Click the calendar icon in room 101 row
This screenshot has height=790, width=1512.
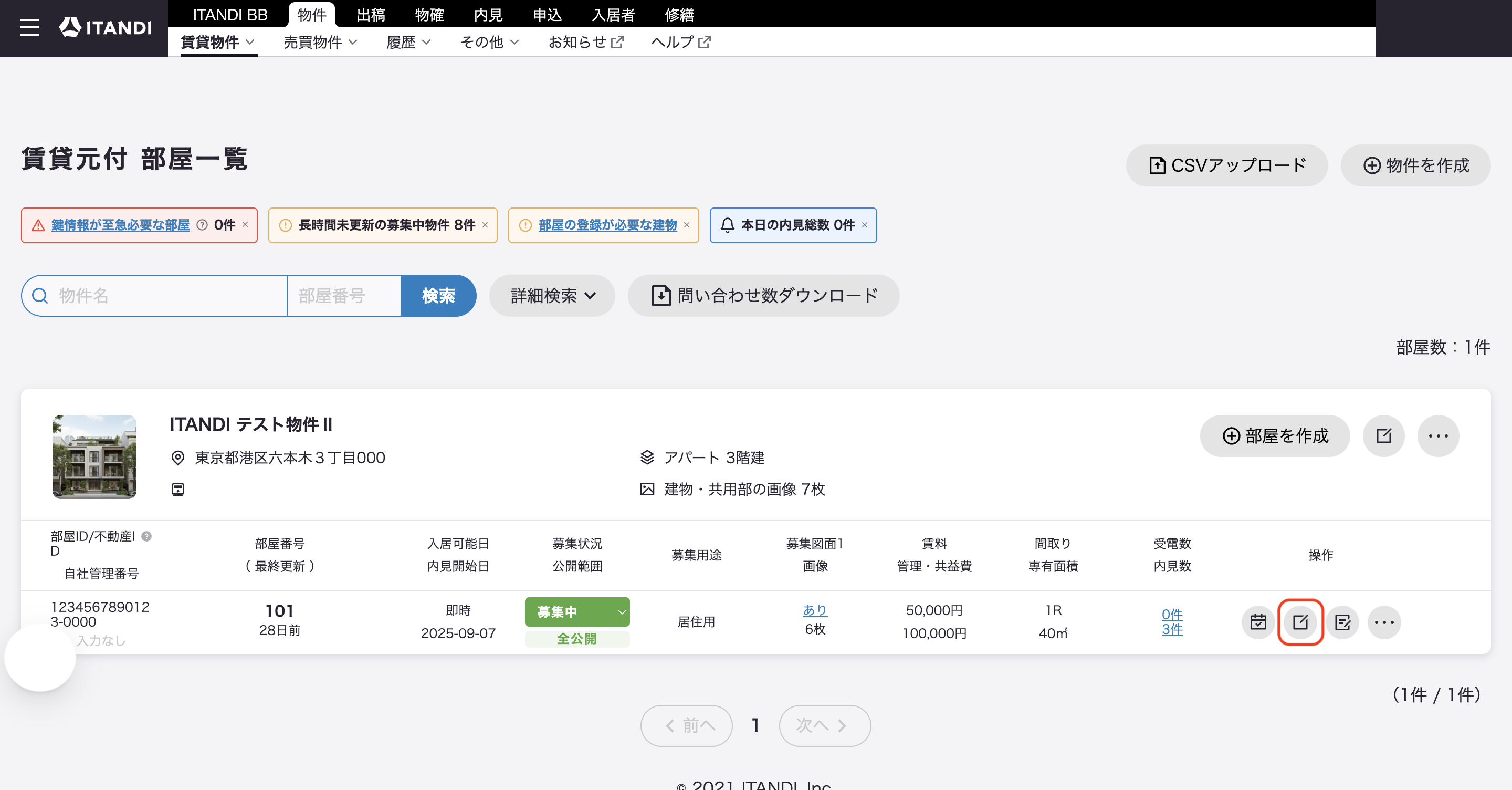pyautogui.click(x=1258, y=622)
